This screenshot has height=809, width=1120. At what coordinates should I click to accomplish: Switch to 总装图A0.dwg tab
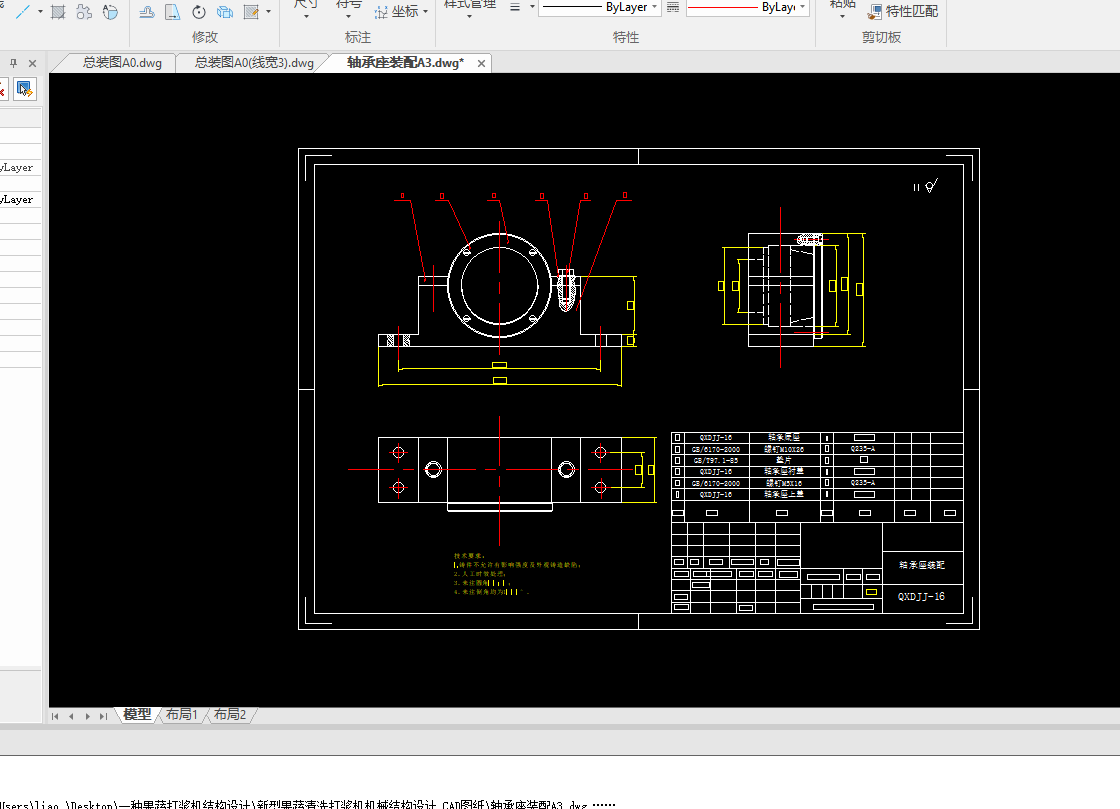click(121, 63)
